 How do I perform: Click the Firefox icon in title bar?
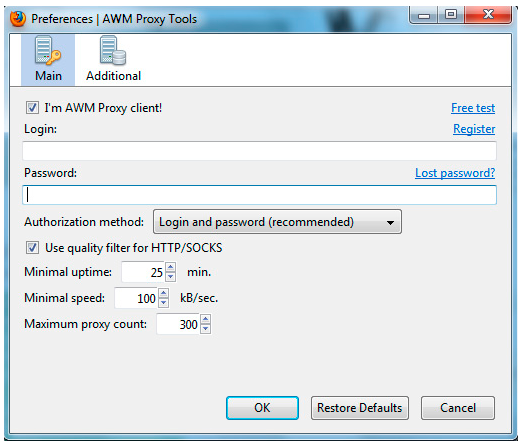pyautogui.click(x=18, y=19)
